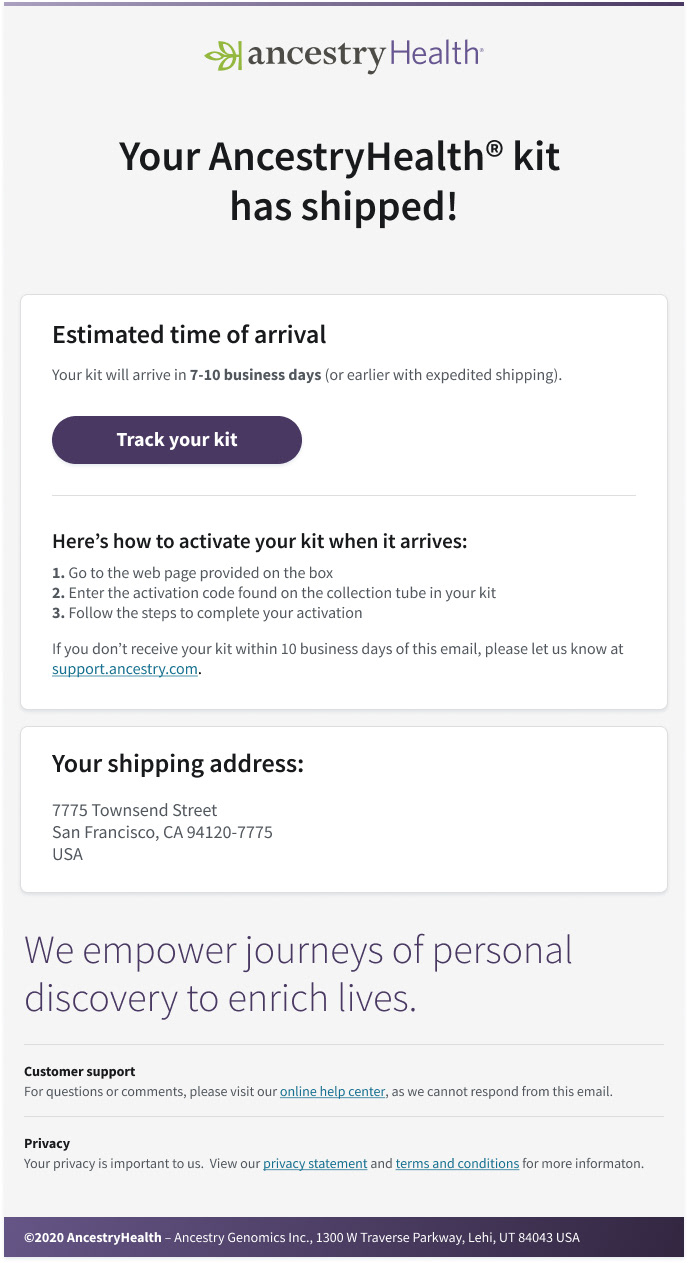Viewport: 688px width, 1263px height.
Task: Click step 1 about the web page
Action: (193, 573)
